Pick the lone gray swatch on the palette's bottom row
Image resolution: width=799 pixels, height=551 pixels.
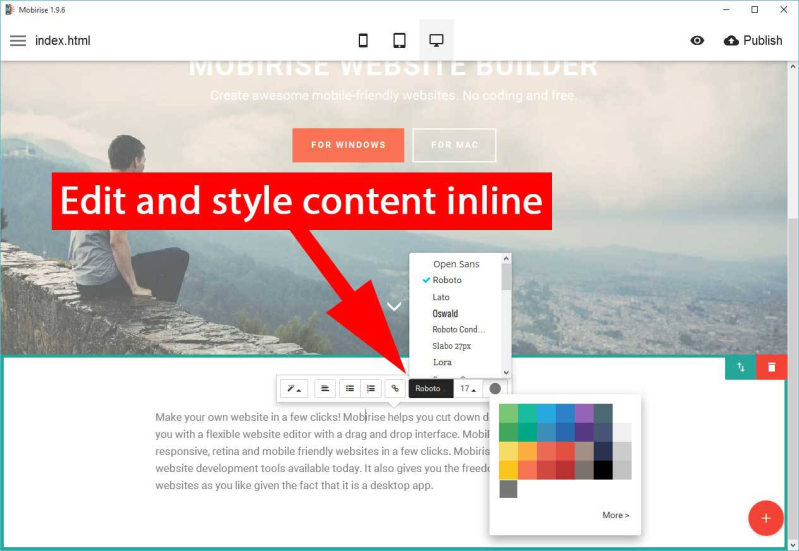(x=508, y=489)
